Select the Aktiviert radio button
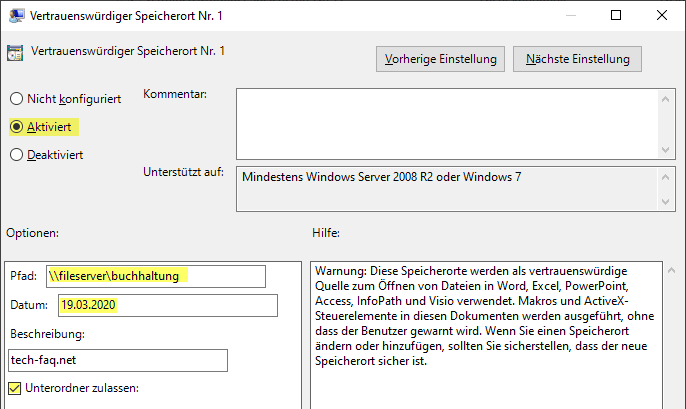The image size is (686, 409). click(17, 127)
